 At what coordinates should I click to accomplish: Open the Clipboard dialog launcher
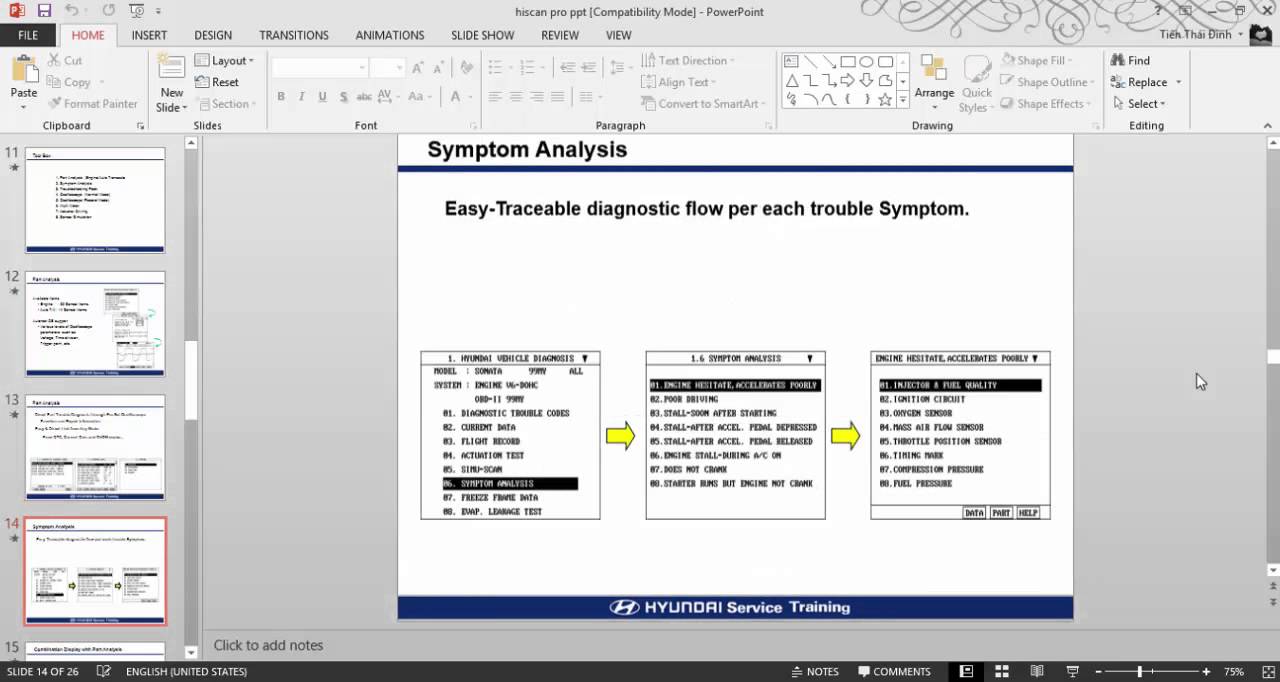click(x=141, y=126)
